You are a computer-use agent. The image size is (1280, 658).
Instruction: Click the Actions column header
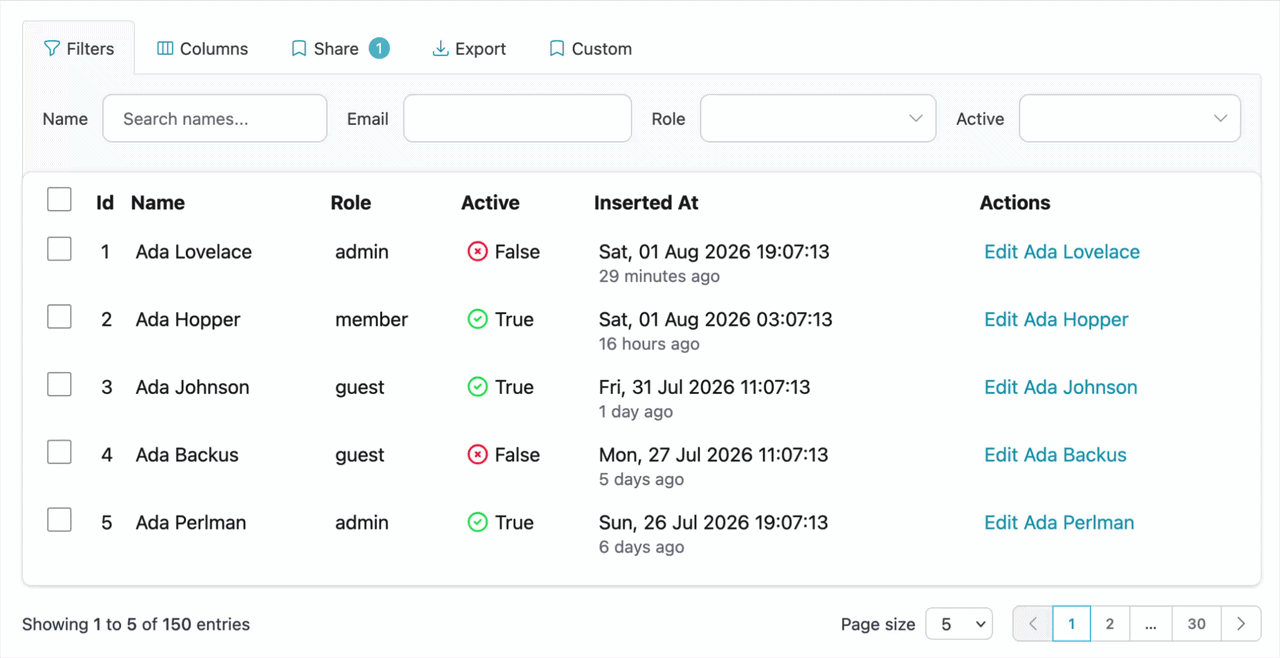coord(1015,203)
